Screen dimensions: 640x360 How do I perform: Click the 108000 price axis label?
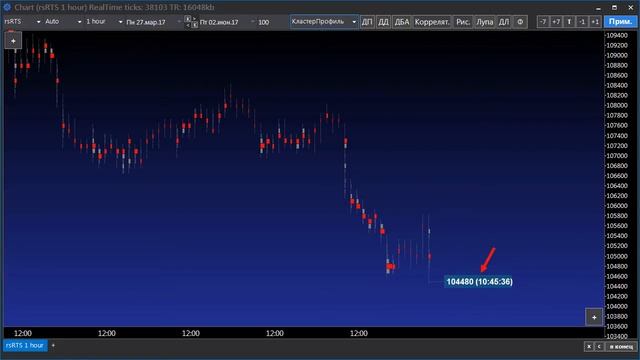(616, 105)
